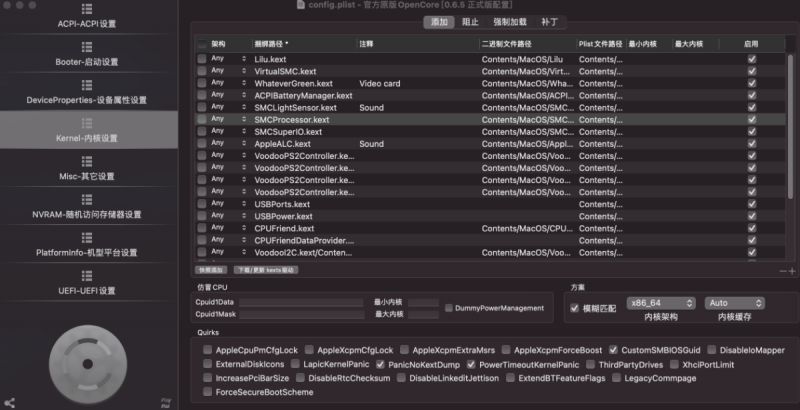Enable ForceSecureBootScheme quirk
The width and height of the screenshot is (800, 410).
click(207, 392)
